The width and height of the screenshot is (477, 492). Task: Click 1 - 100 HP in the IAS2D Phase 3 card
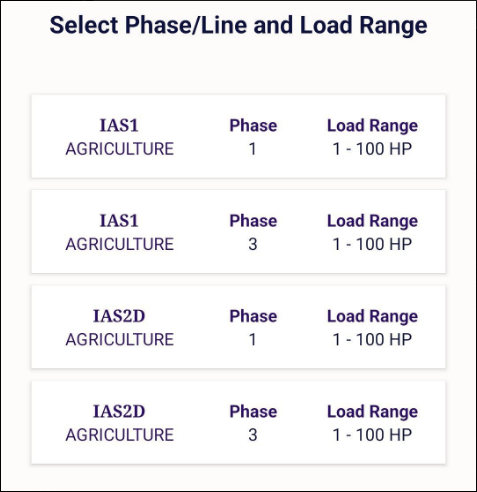pyautogui.click(x=372, y=435)
